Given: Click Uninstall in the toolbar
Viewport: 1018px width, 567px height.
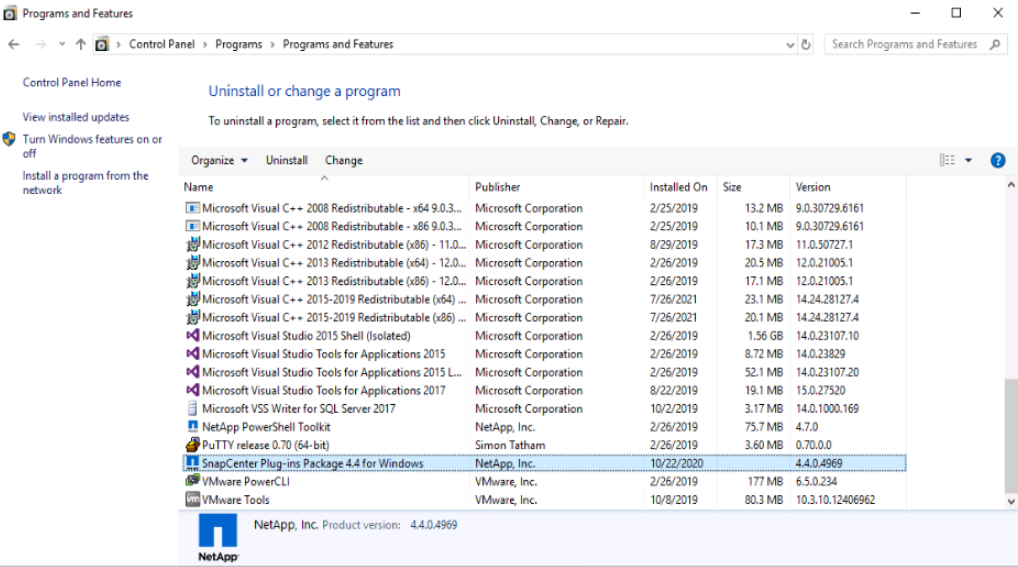Looking at the screenshot, I should tap(286, 161).
